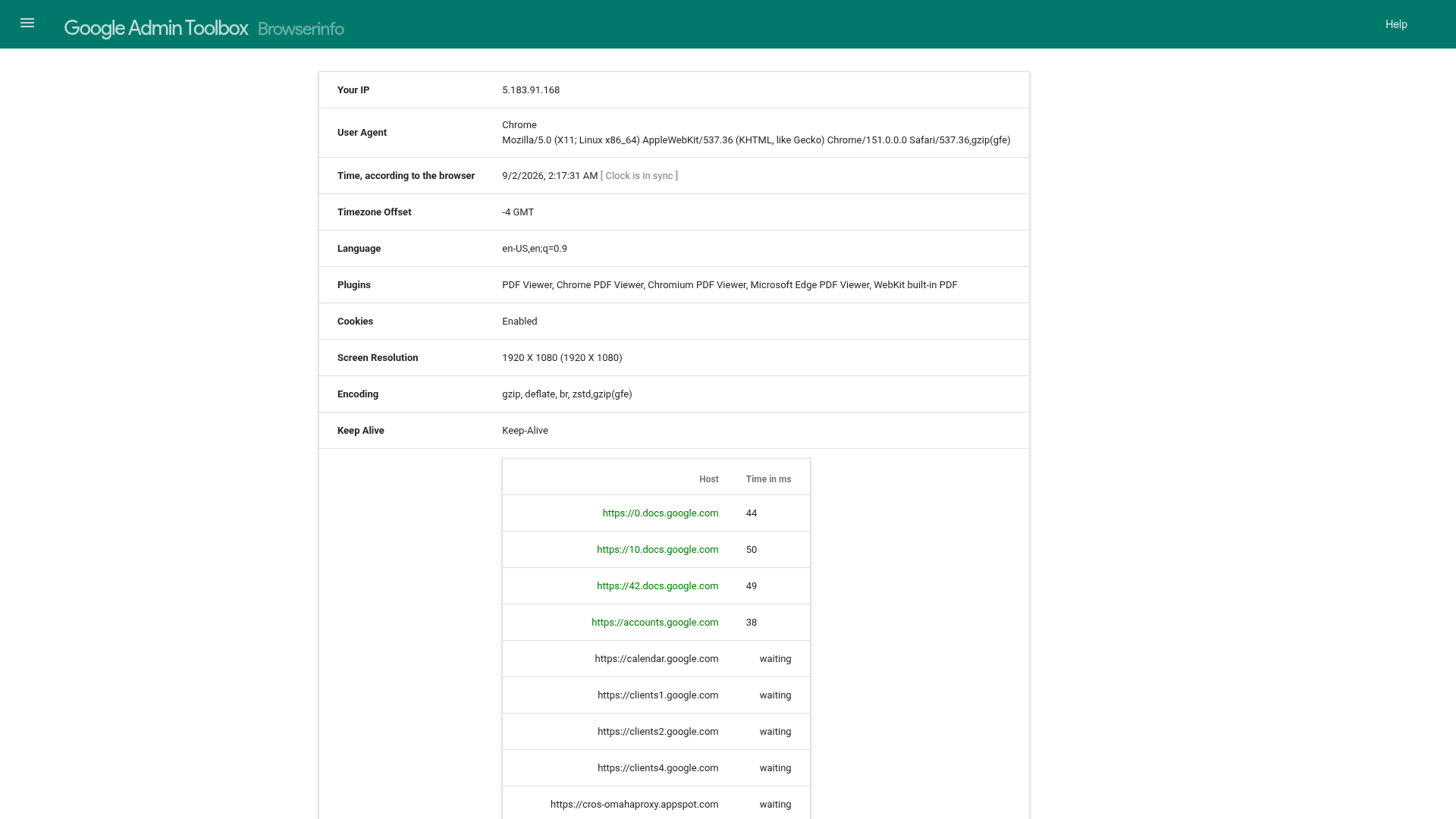Click the Your IP label
1456x819 pixels.
click(x=353, y=90)
